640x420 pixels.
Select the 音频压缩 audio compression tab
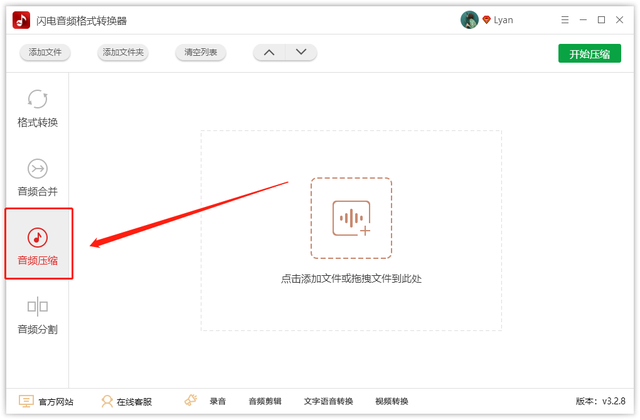coord(39,244)
